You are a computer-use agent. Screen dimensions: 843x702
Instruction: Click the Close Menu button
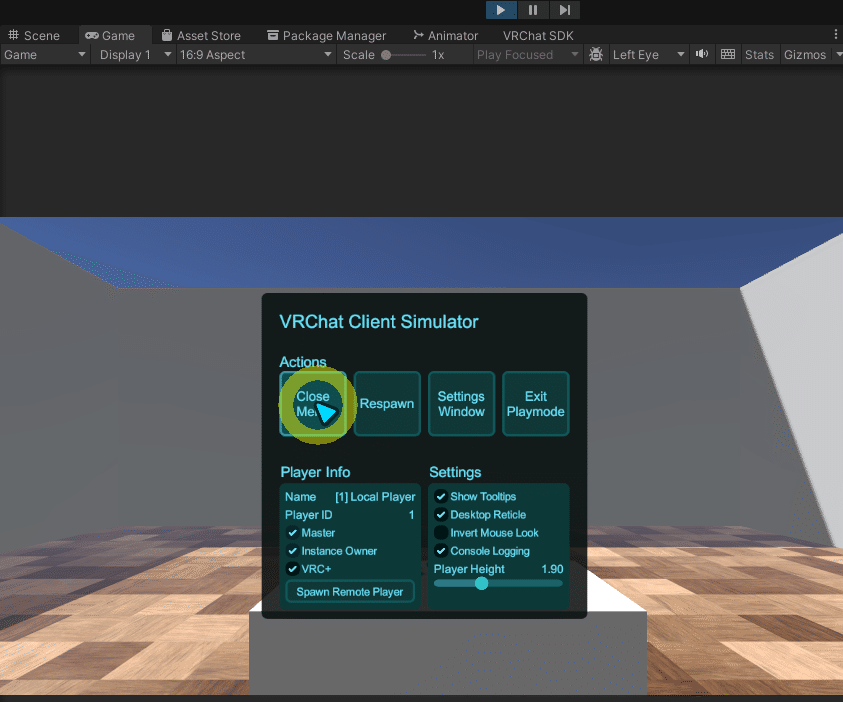click(313, 404)
